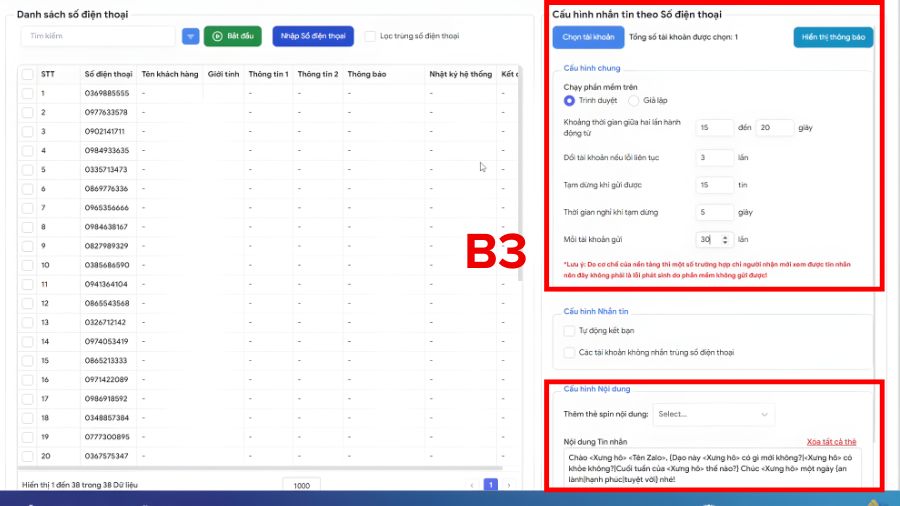The height and width of the screenshot is (506, 900).
Task: Select the Giả lập radio button
Action: [634, 100]
